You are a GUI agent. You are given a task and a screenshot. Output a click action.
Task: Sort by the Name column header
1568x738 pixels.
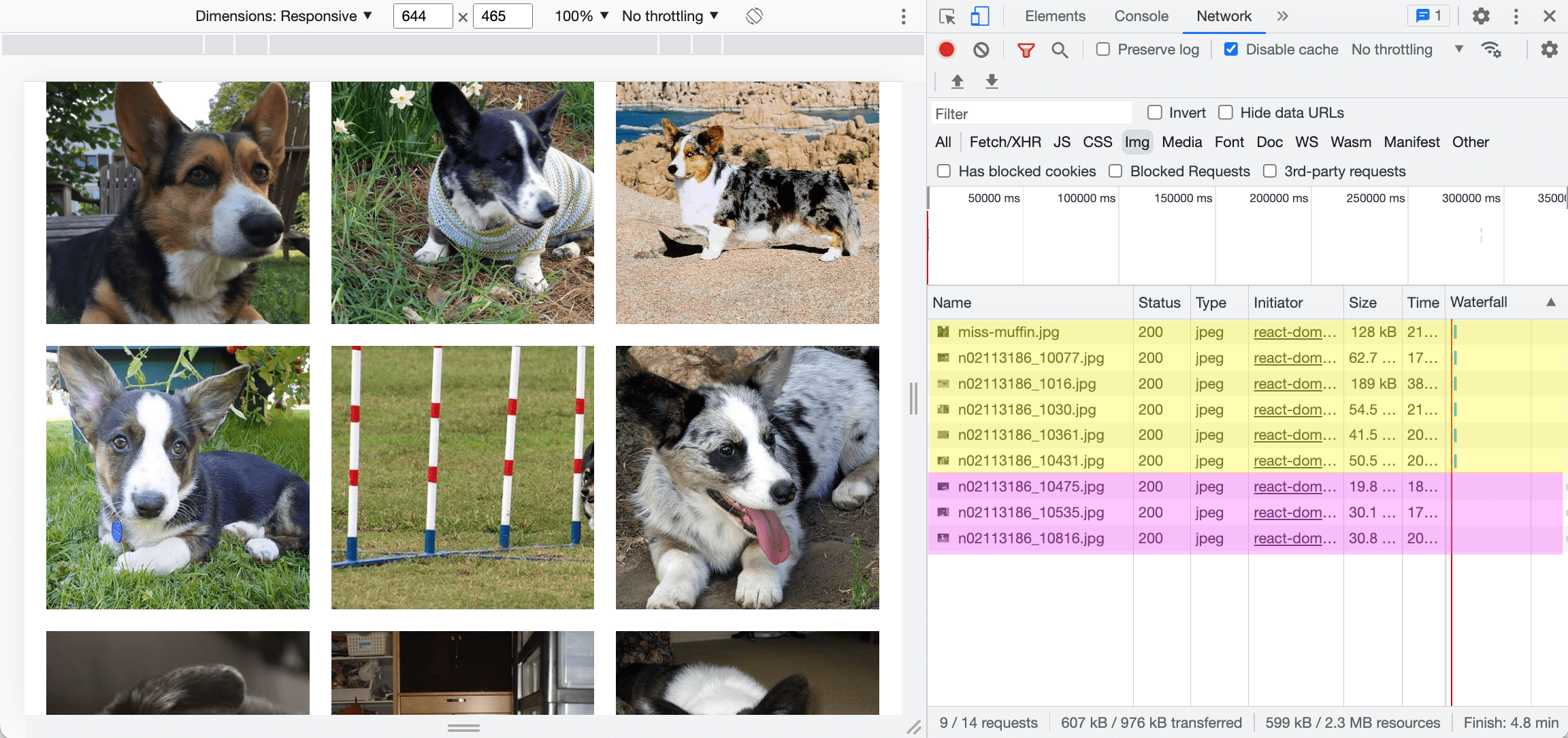pyautogui.click(x=1030, y=303)
